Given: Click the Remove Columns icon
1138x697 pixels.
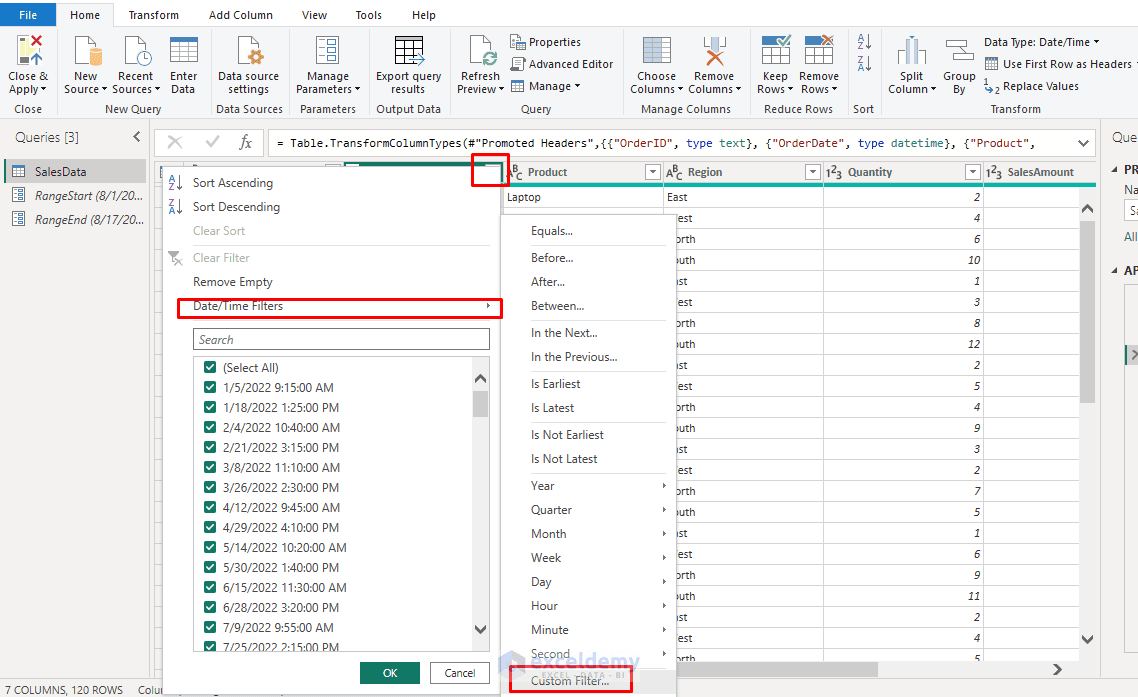Looking at the screenshot, I should tap(714, 51).
